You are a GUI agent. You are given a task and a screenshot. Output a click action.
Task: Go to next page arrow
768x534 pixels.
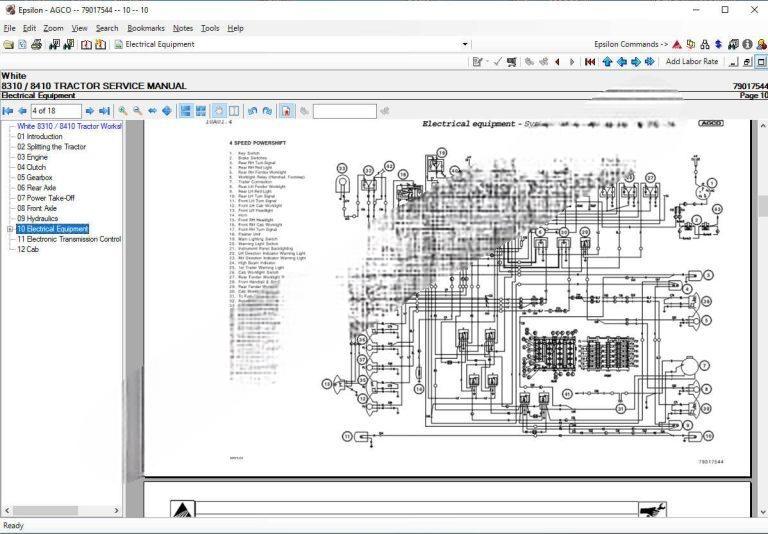(x=89, y=111)
